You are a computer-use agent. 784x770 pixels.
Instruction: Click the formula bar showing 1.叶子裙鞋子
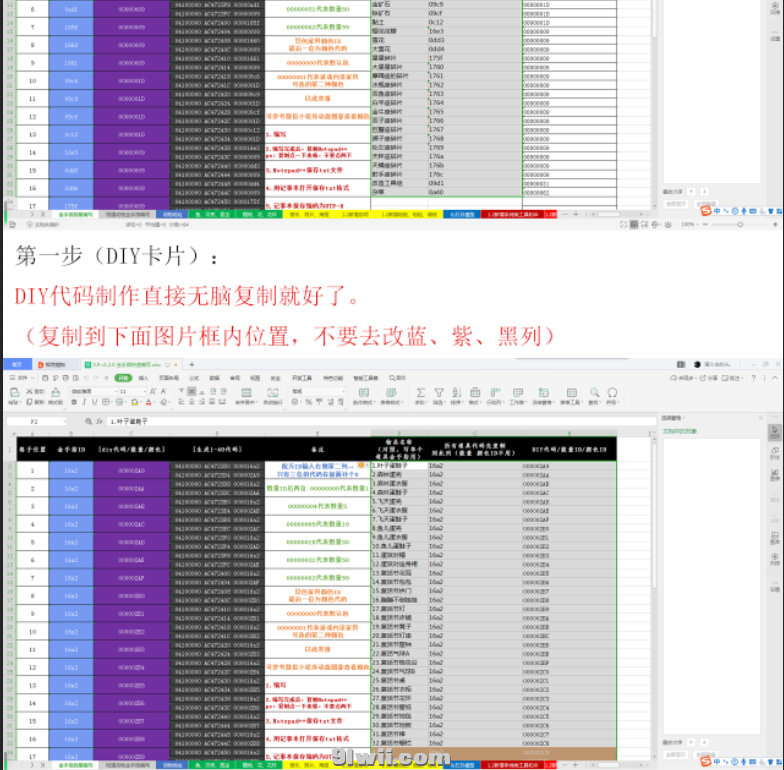point(380,422)
